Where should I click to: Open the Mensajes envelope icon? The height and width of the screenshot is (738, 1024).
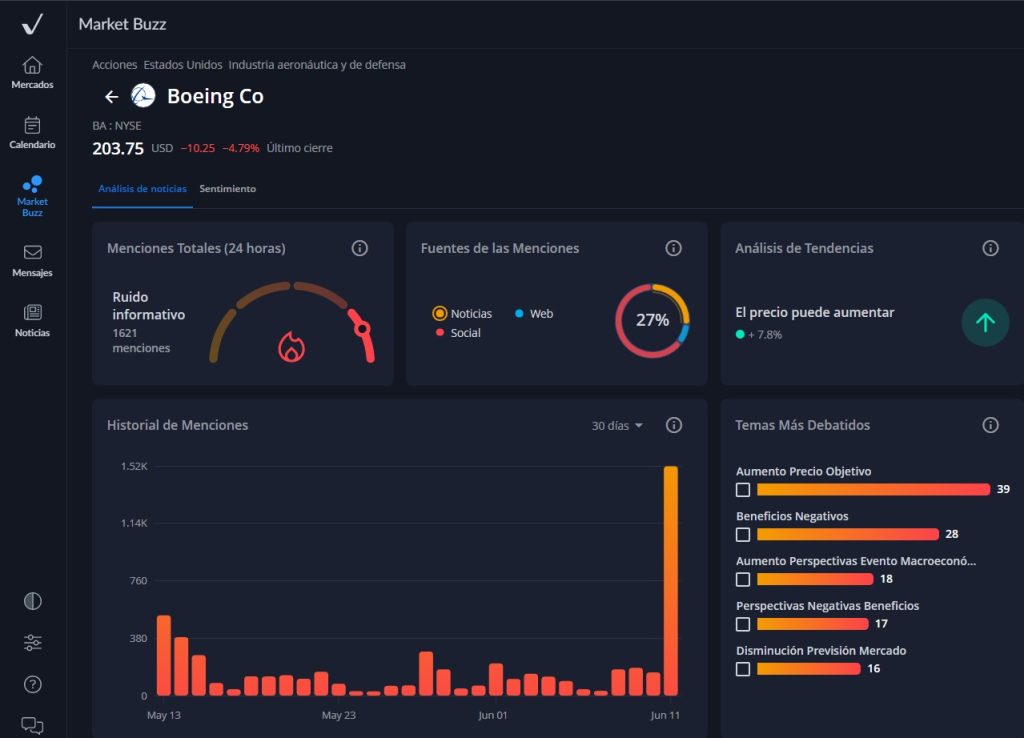tap(32, 252)
